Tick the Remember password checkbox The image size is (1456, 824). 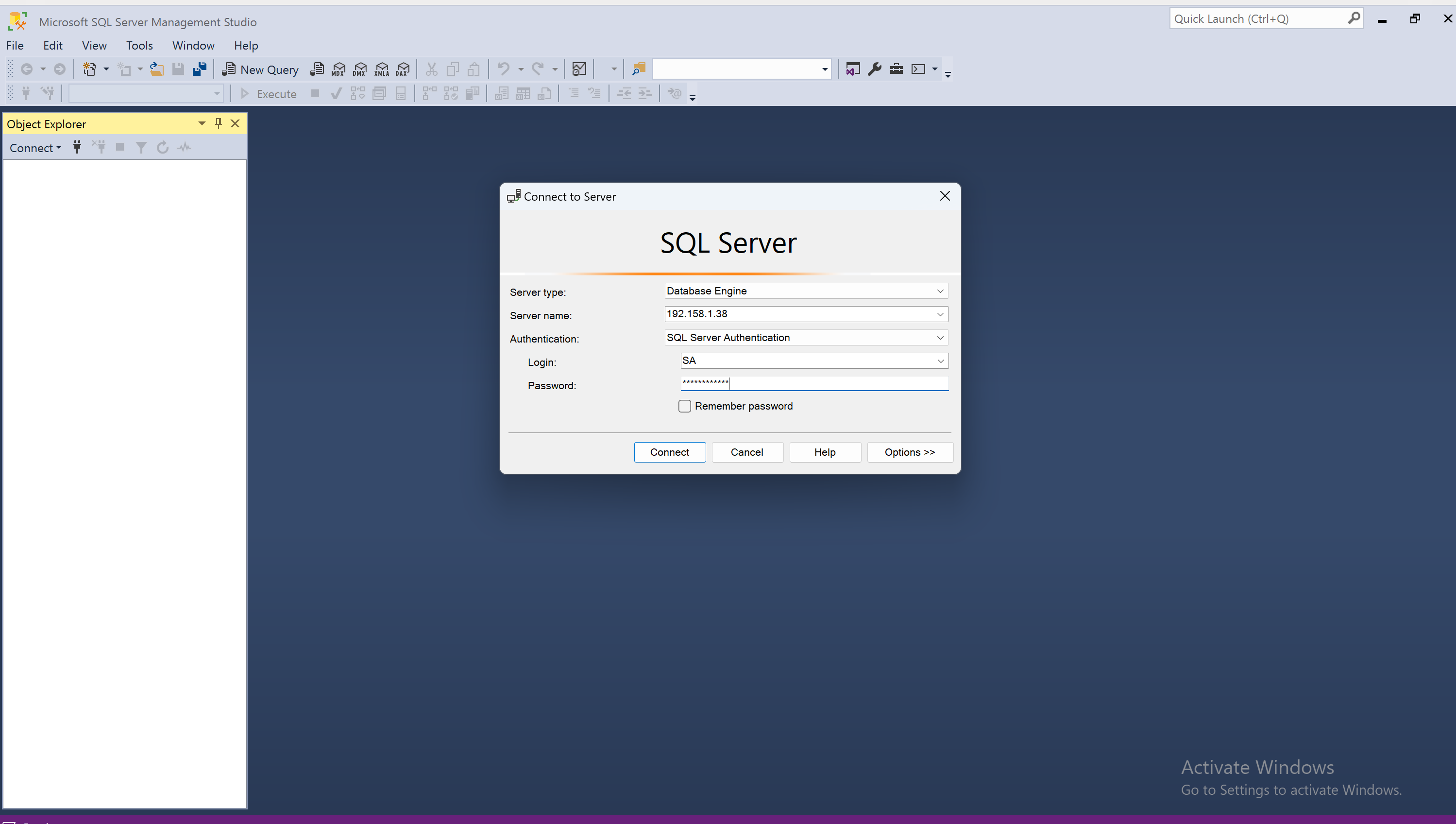click(684, 406)
